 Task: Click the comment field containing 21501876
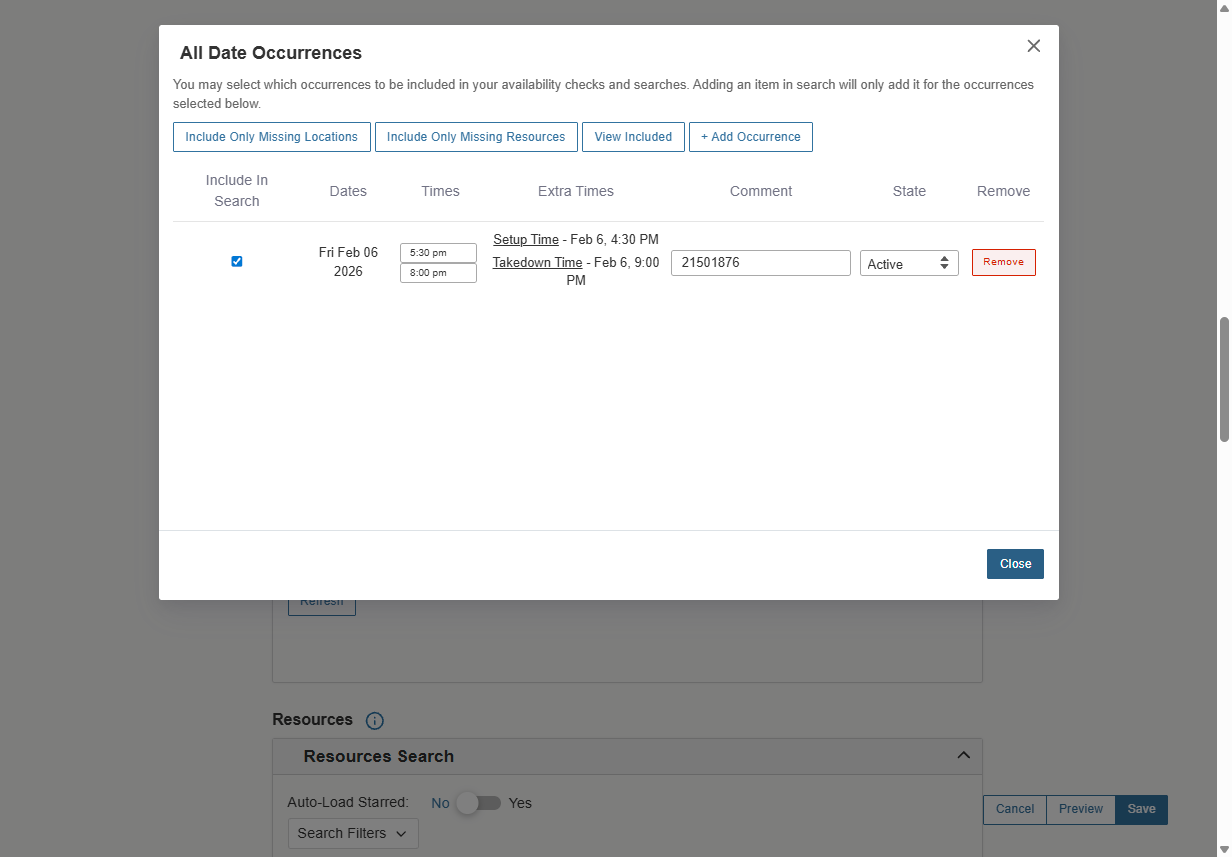[761, 263]
